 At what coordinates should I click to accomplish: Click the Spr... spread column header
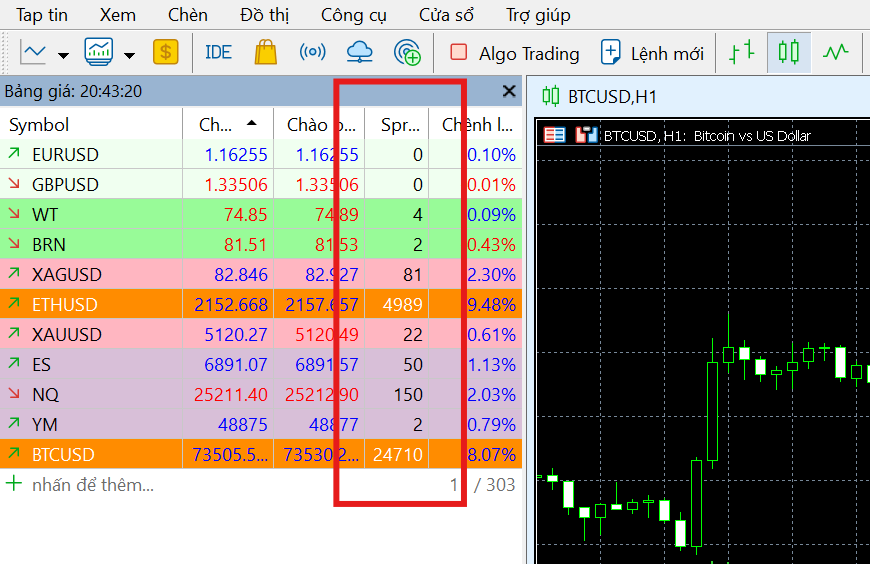click(x=397, y=125)
